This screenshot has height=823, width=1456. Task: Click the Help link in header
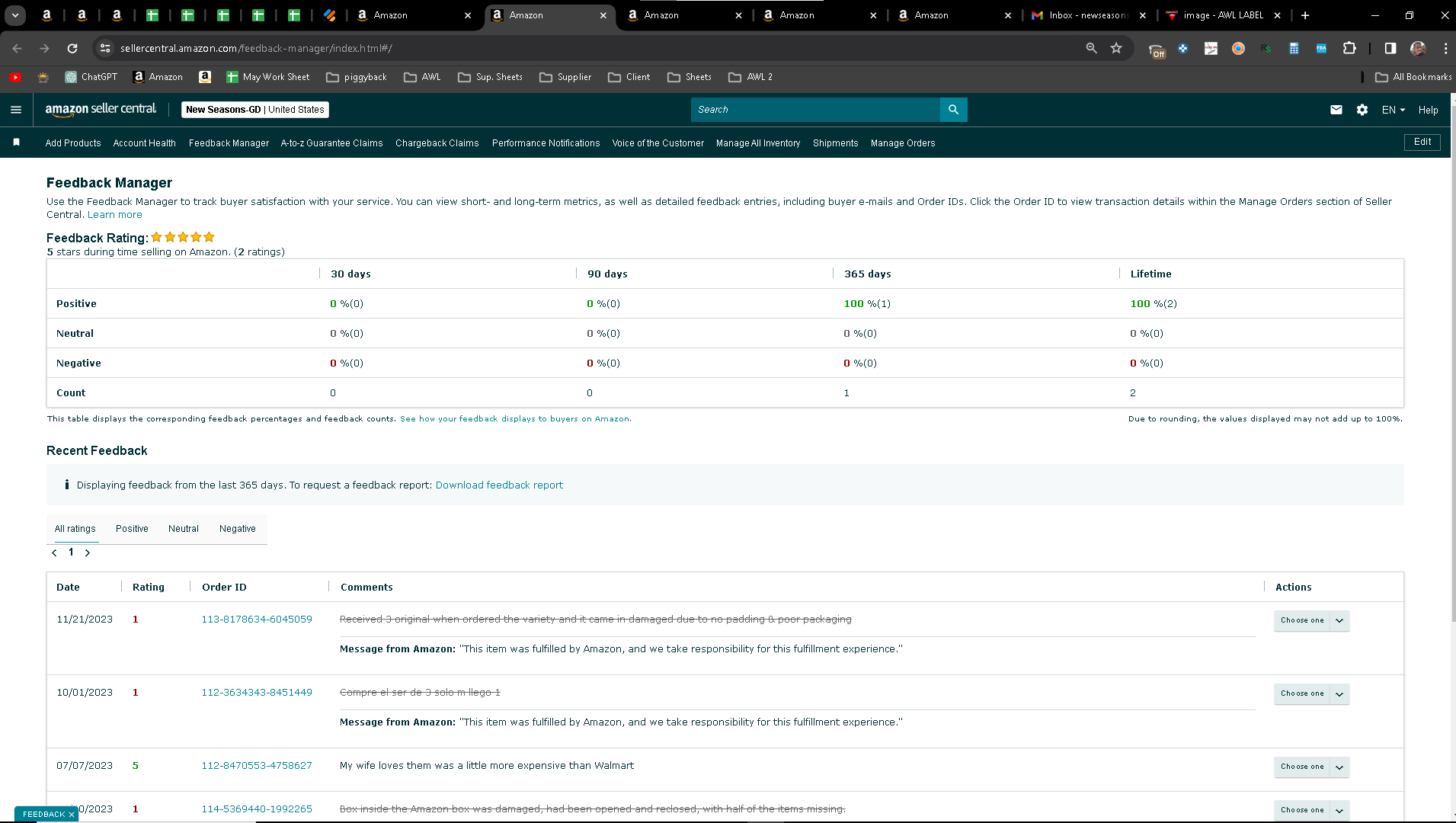coord(1429,110)
